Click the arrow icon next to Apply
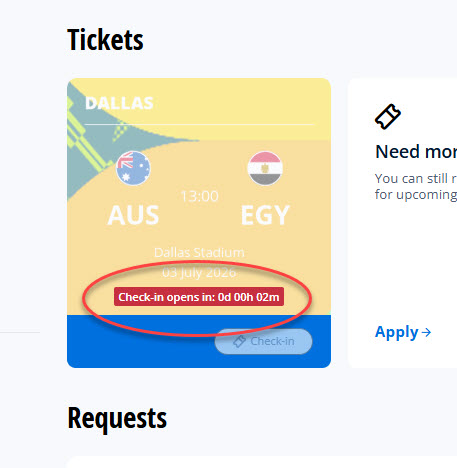Screen dimensions: 457x468 pyautogui.click(x=426, y=332)
